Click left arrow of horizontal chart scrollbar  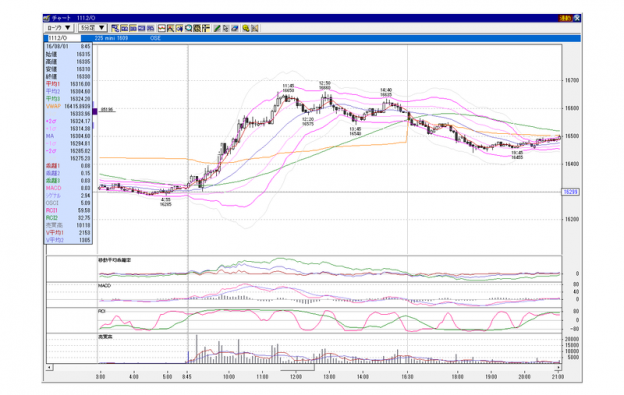coord(49,367)
